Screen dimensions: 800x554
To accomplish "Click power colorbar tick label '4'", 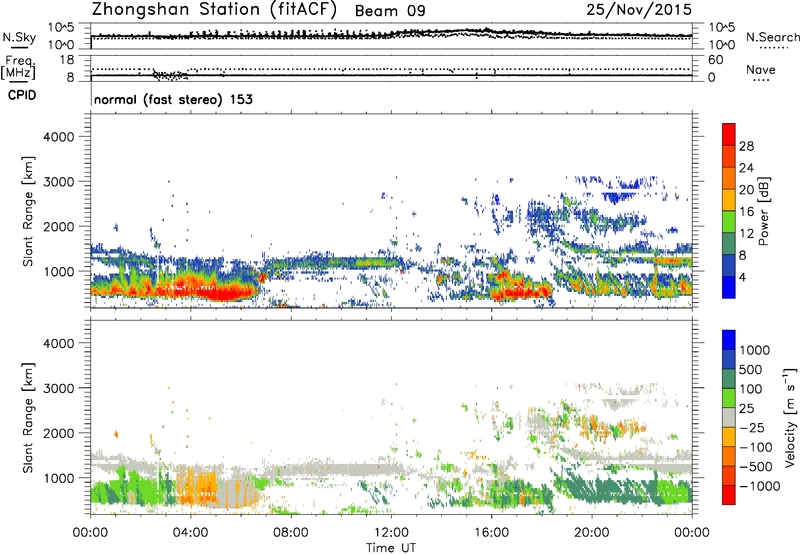I will 743,277.
